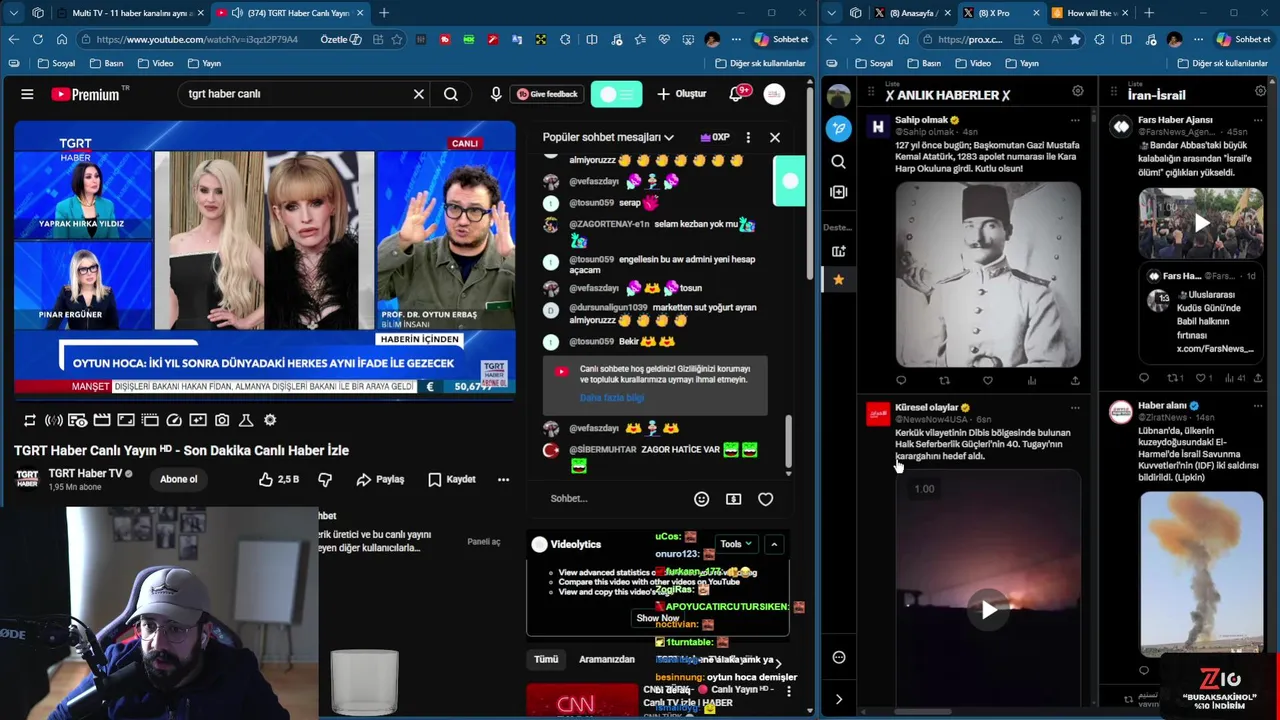The height and width of the screenshot is (720, 1280).
Task: Follow the 'Daha fazla bilgi' chat link
Action: point(612,398)
